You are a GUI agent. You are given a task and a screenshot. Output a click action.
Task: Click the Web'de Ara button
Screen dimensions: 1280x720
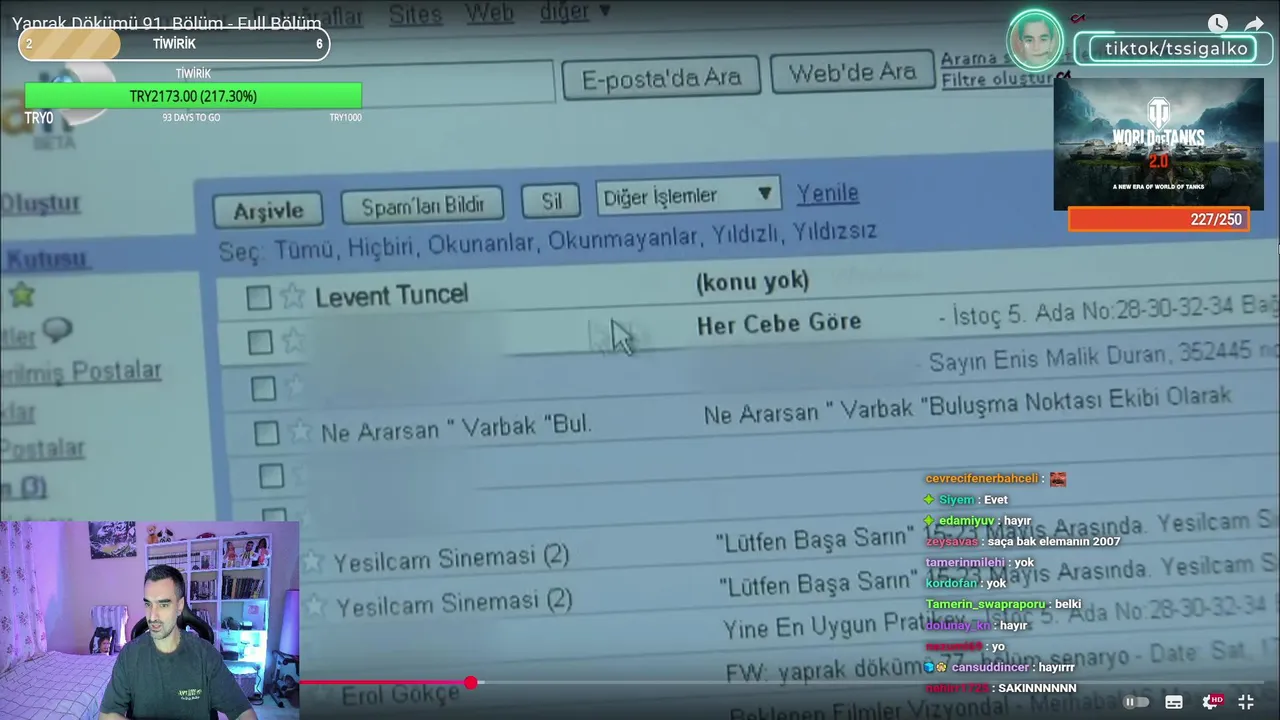[x=852, y=73]
